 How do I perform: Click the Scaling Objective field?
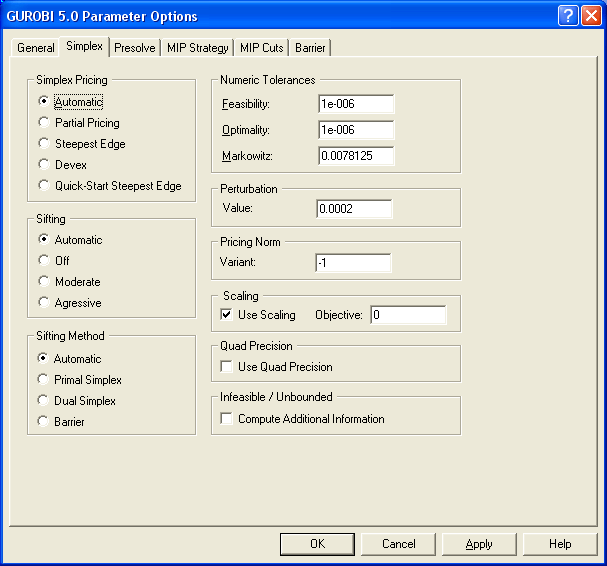point(408,315)
